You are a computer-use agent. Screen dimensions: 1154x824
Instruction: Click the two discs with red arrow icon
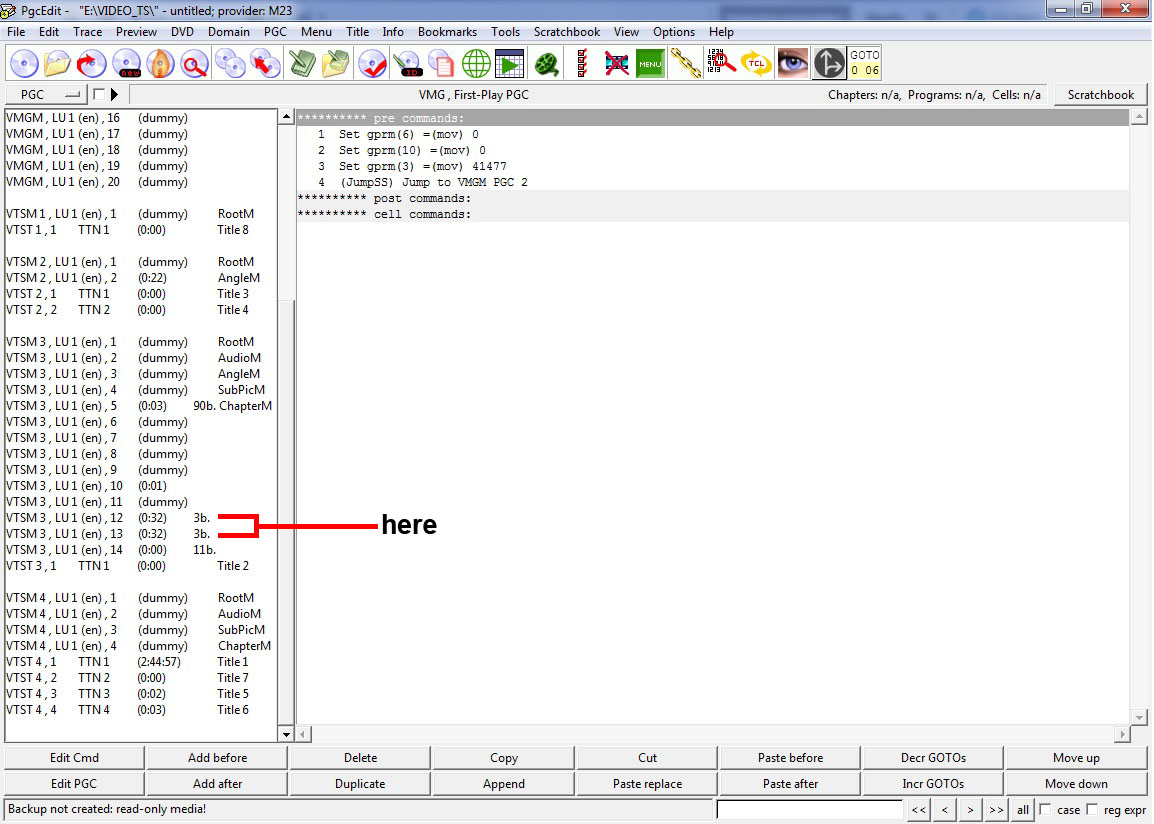(265, 64)
